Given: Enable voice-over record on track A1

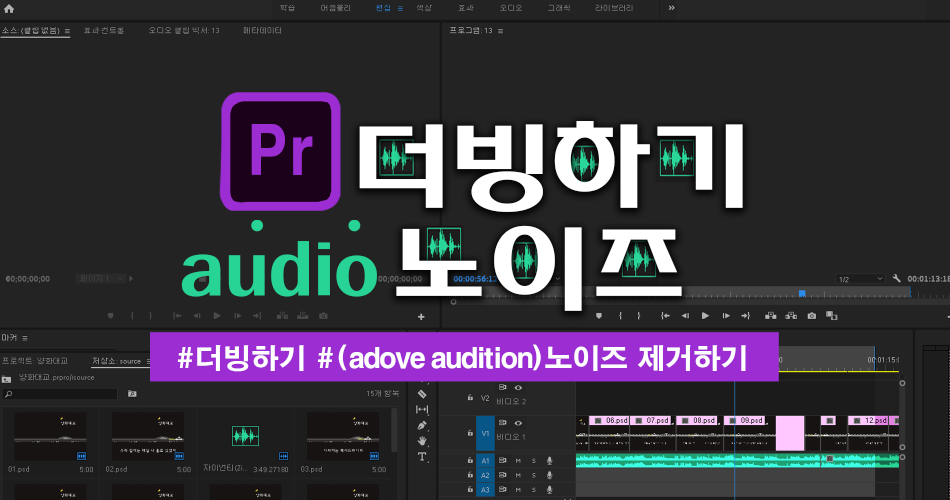Looking at the screenshot, I should (x=550, y=461).
